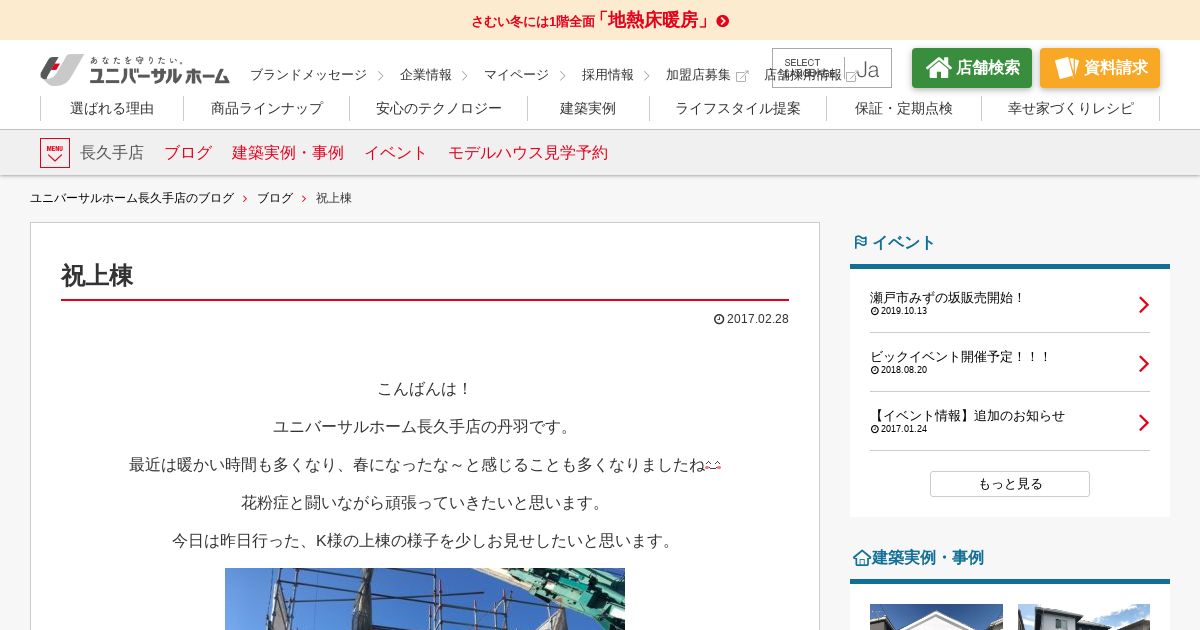
Task: Open the SELECT language dropdown
Action: pos(832,68)
